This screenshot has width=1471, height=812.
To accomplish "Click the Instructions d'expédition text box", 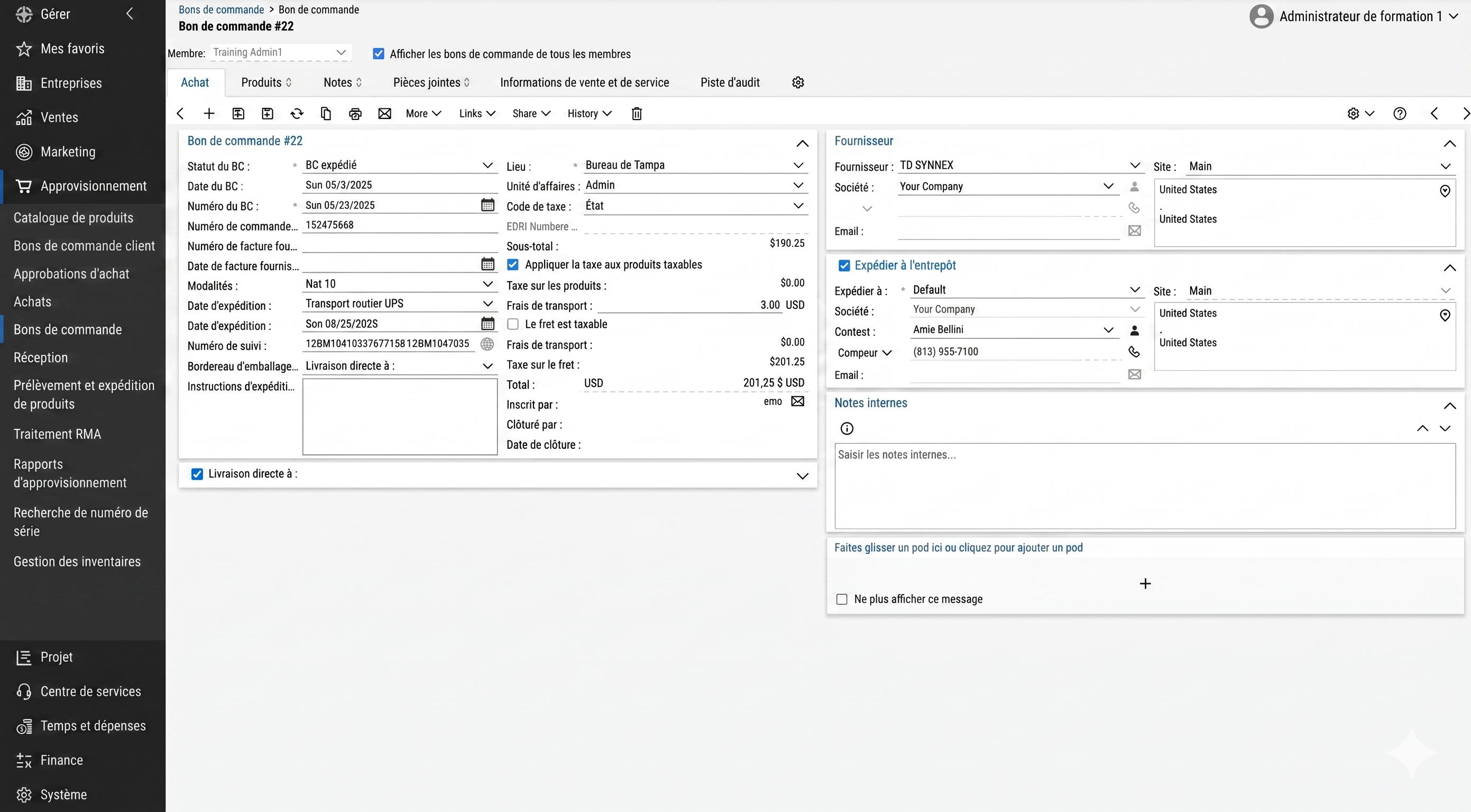I will (x=400, y=417).
